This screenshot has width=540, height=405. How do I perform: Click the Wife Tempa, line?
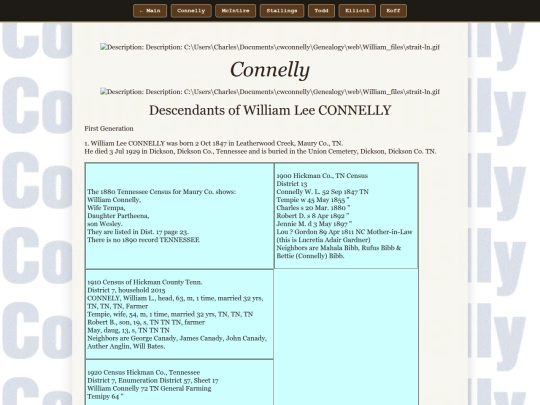click(x=106, y=208)
